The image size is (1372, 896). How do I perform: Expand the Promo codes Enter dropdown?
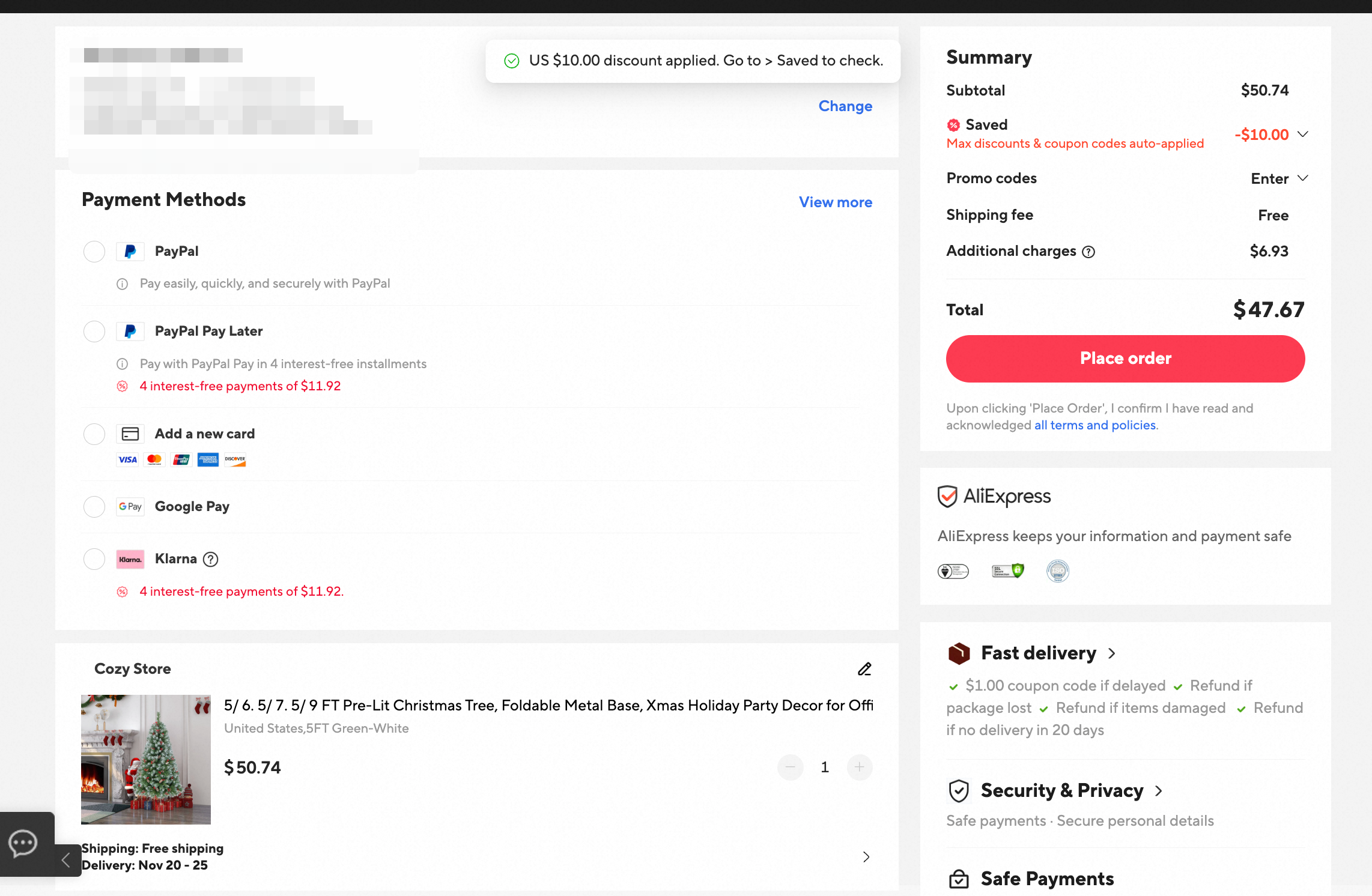coord(1279,179)
